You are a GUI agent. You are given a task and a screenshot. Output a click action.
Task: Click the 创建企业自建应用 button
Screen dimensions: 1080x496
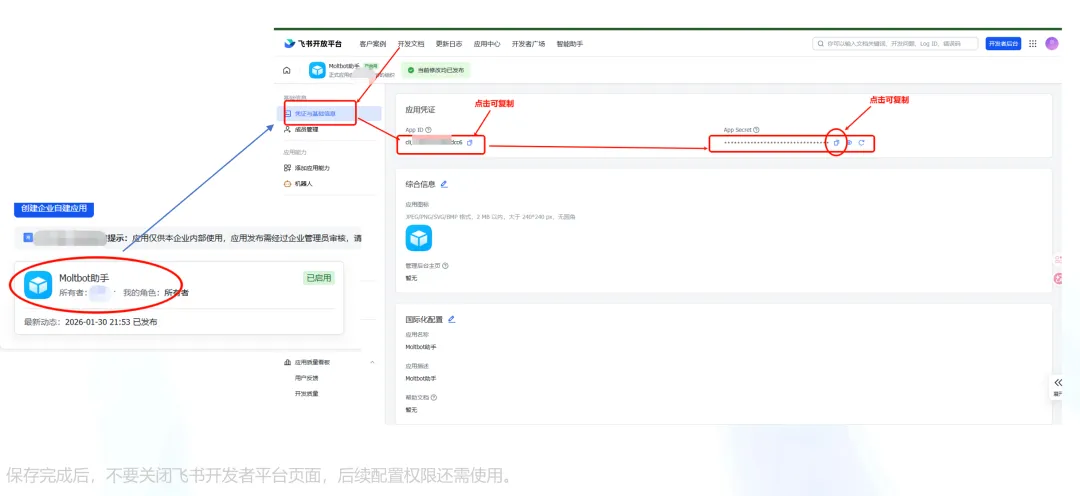pyautogui.click(x=54, y=208)
